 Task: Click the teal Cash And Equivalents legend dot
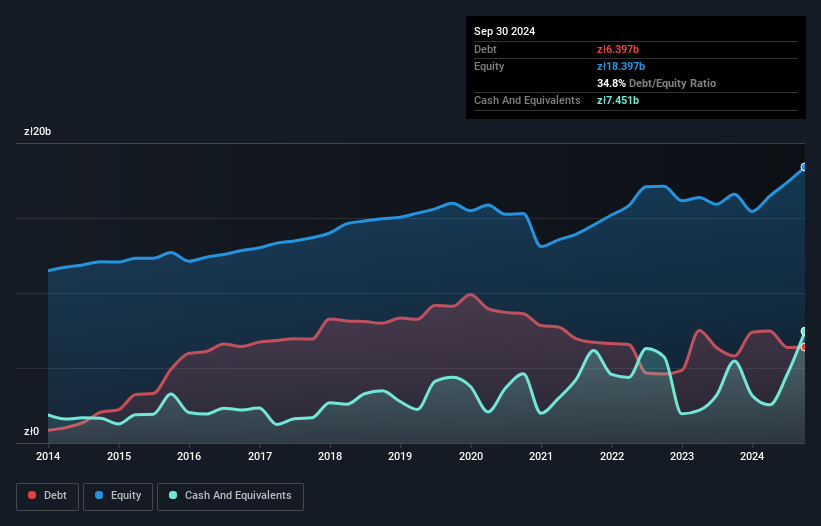click(173, 495)
